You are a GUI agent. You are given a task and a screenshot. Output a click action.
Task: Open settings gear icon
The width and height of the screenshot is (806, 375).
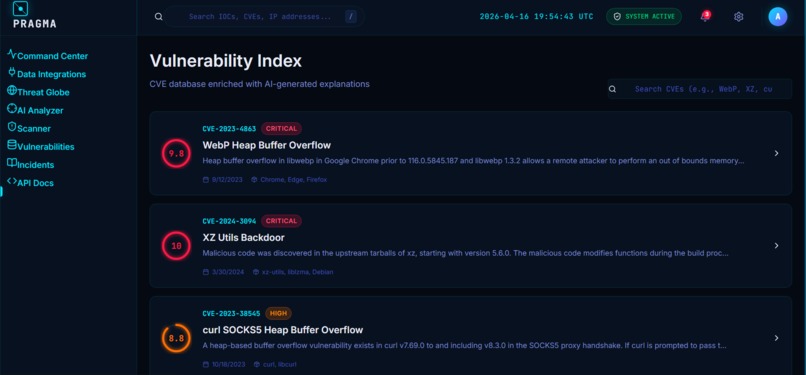[739, 17]
